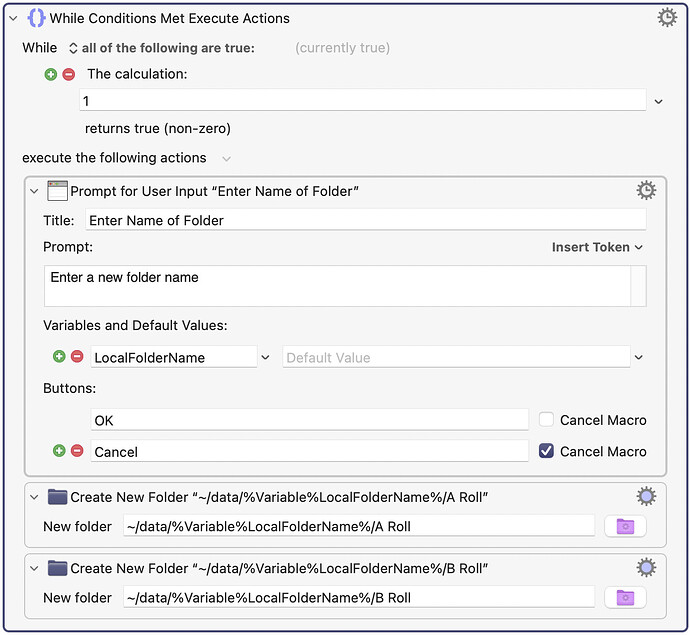Add a variable next to LocalFolderName
The image size is (690, 635).
[59, 357]
